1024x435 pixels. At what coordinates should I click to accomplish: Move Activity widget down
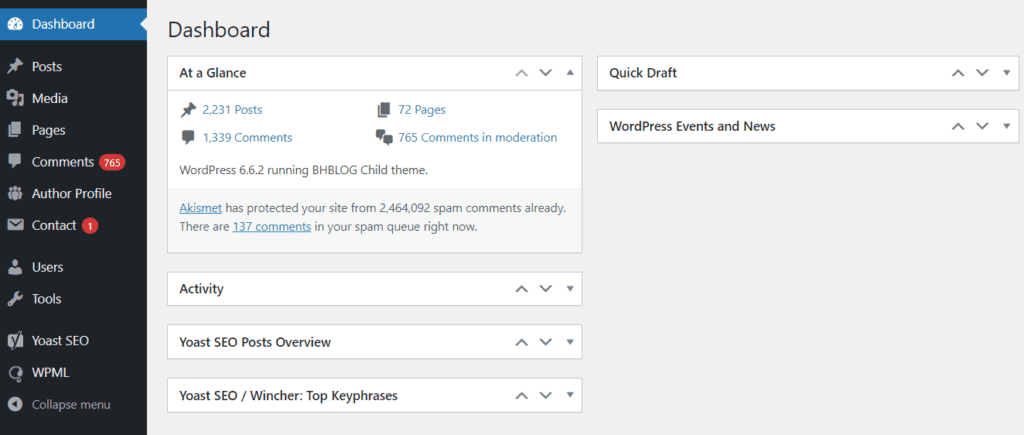pyautogui.click(x=545, y=289)
